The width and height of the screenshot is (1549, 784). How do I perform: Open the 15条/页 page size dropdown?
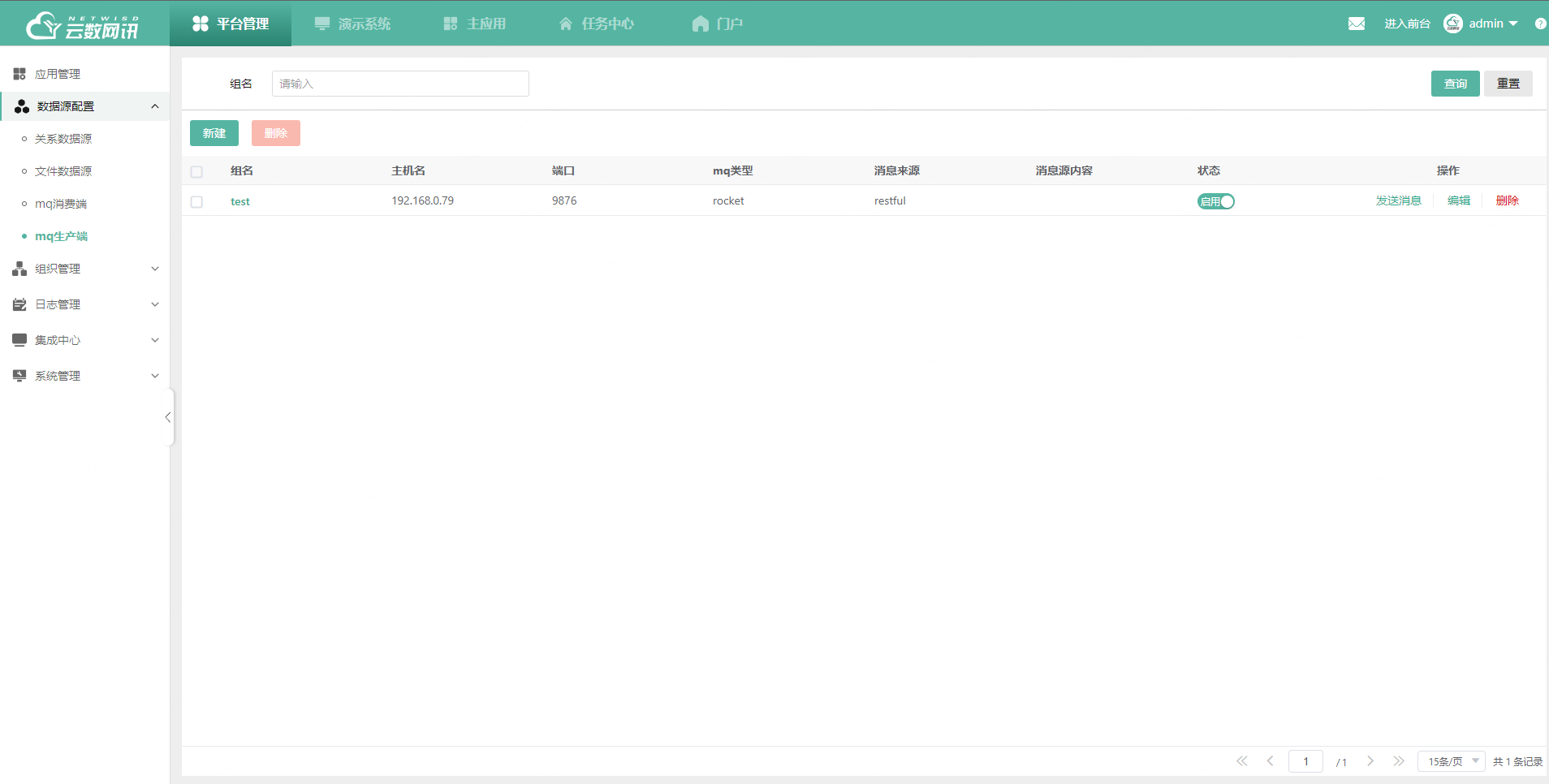1450,761
